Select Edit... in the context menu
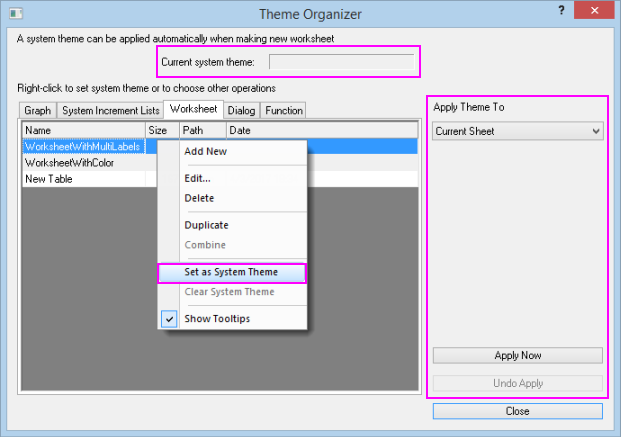 (197, 178)
